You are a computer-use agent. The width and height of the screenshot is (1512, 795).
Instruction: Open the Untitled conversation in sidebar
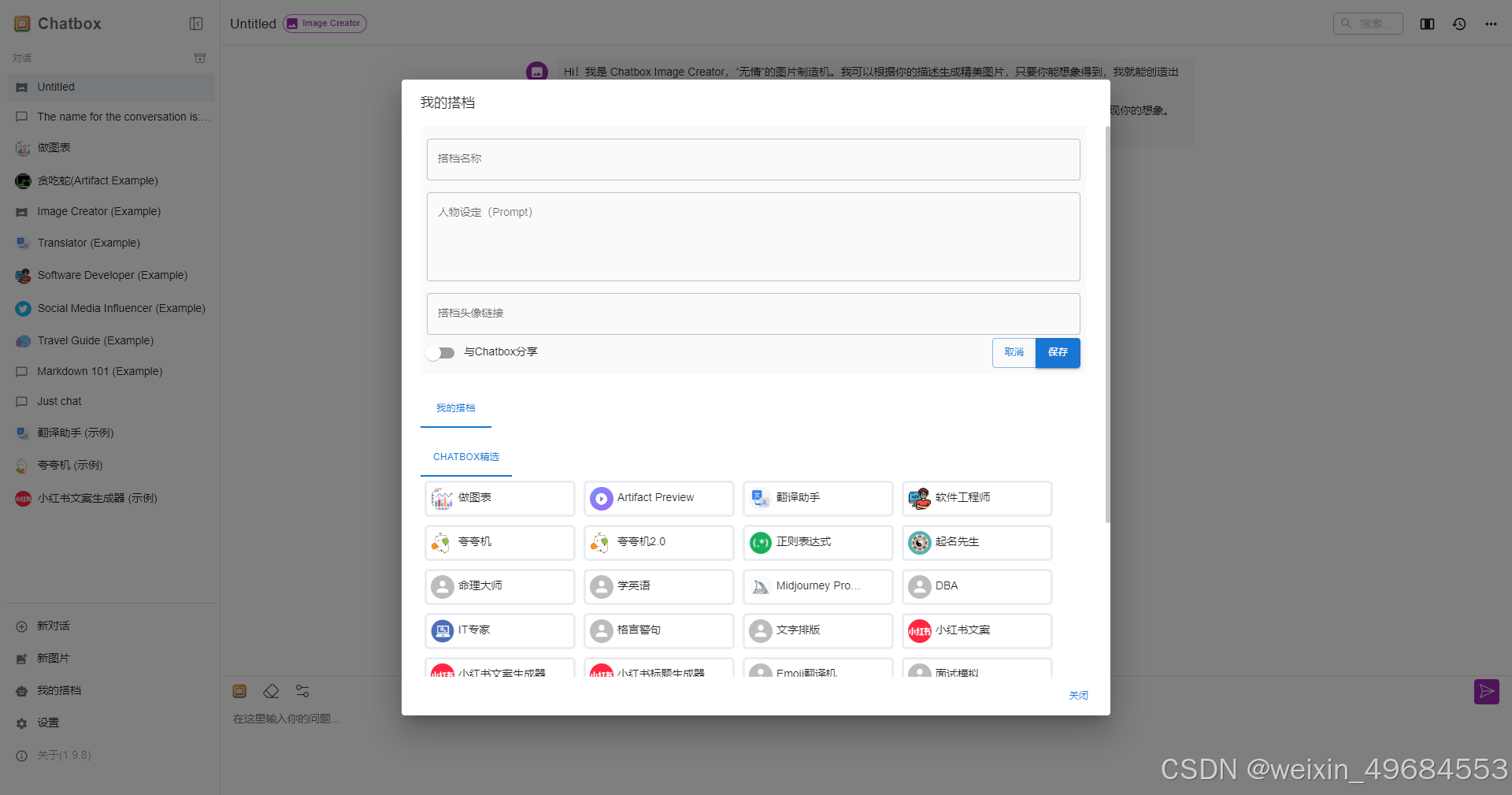[111, 87]
